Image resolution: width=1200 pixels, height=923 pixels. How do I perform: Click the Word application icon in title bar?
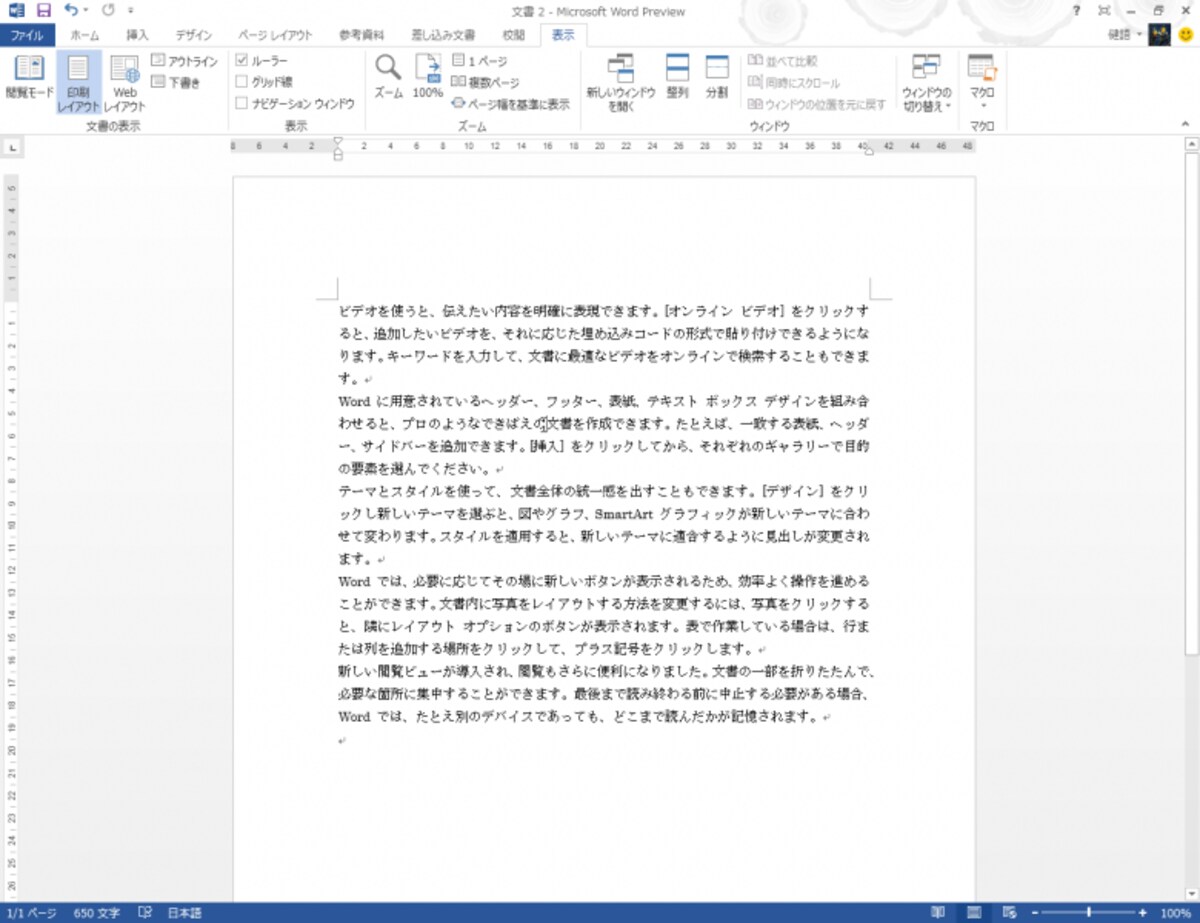pyautogui.click(x=15, y=11)
